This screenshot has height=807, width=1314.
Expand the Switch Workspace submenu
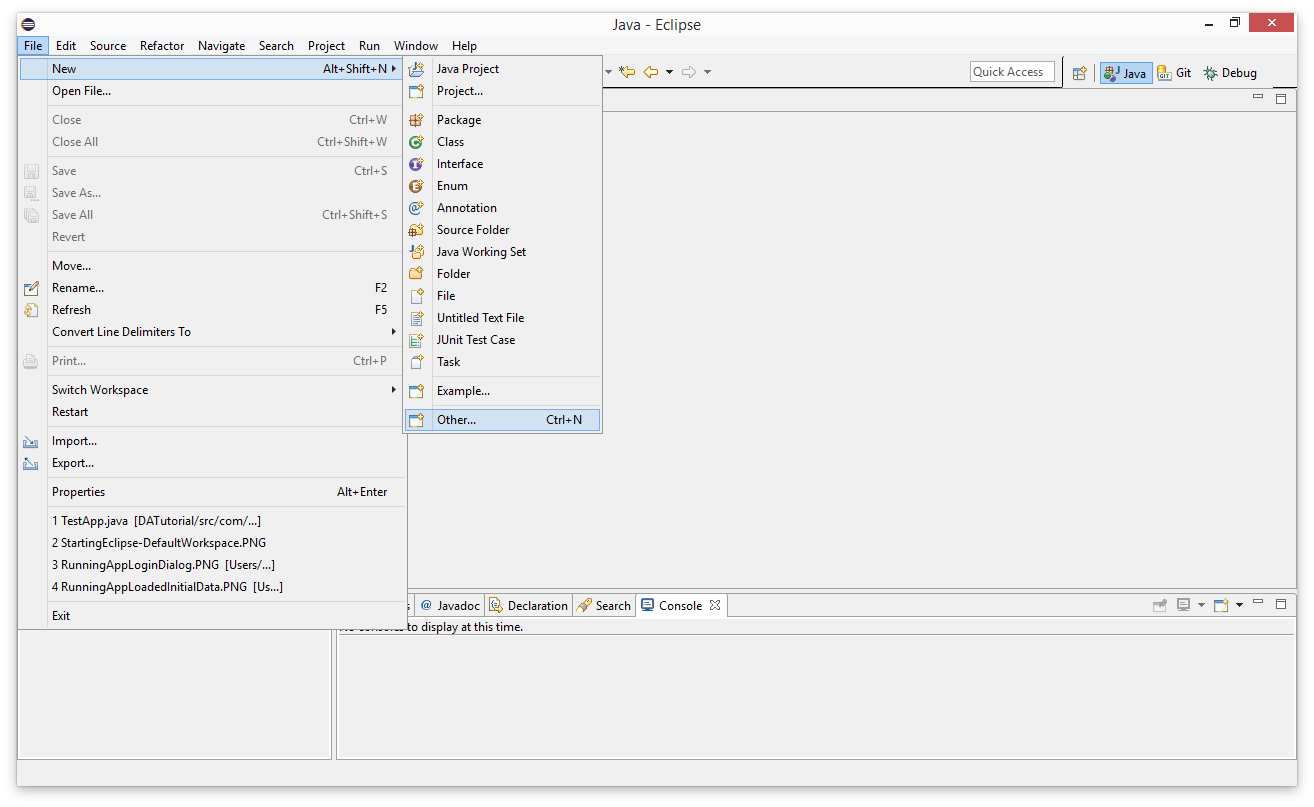100,390
